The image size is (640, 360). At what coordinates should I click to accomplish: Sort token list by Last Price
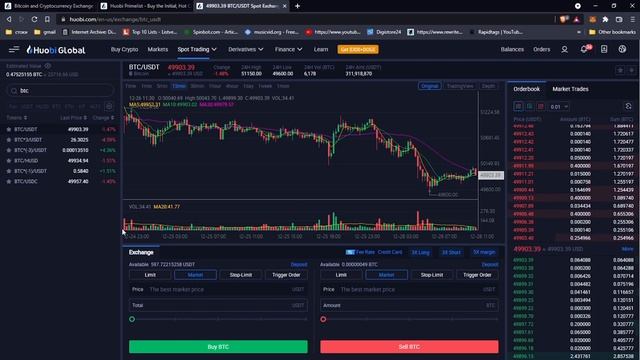tap(73, 118)
